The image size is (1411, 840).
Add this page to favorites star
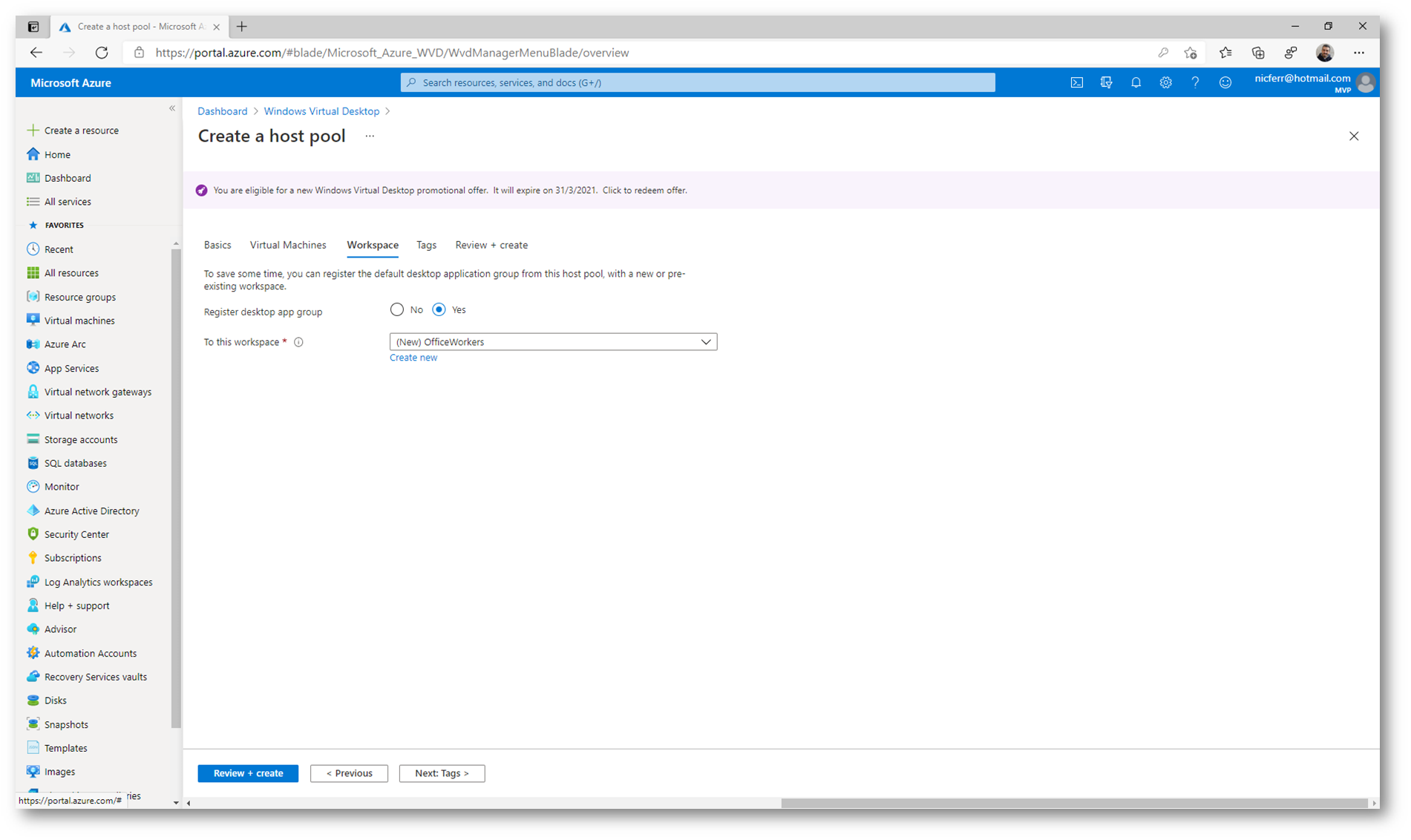pos(1191,53)
